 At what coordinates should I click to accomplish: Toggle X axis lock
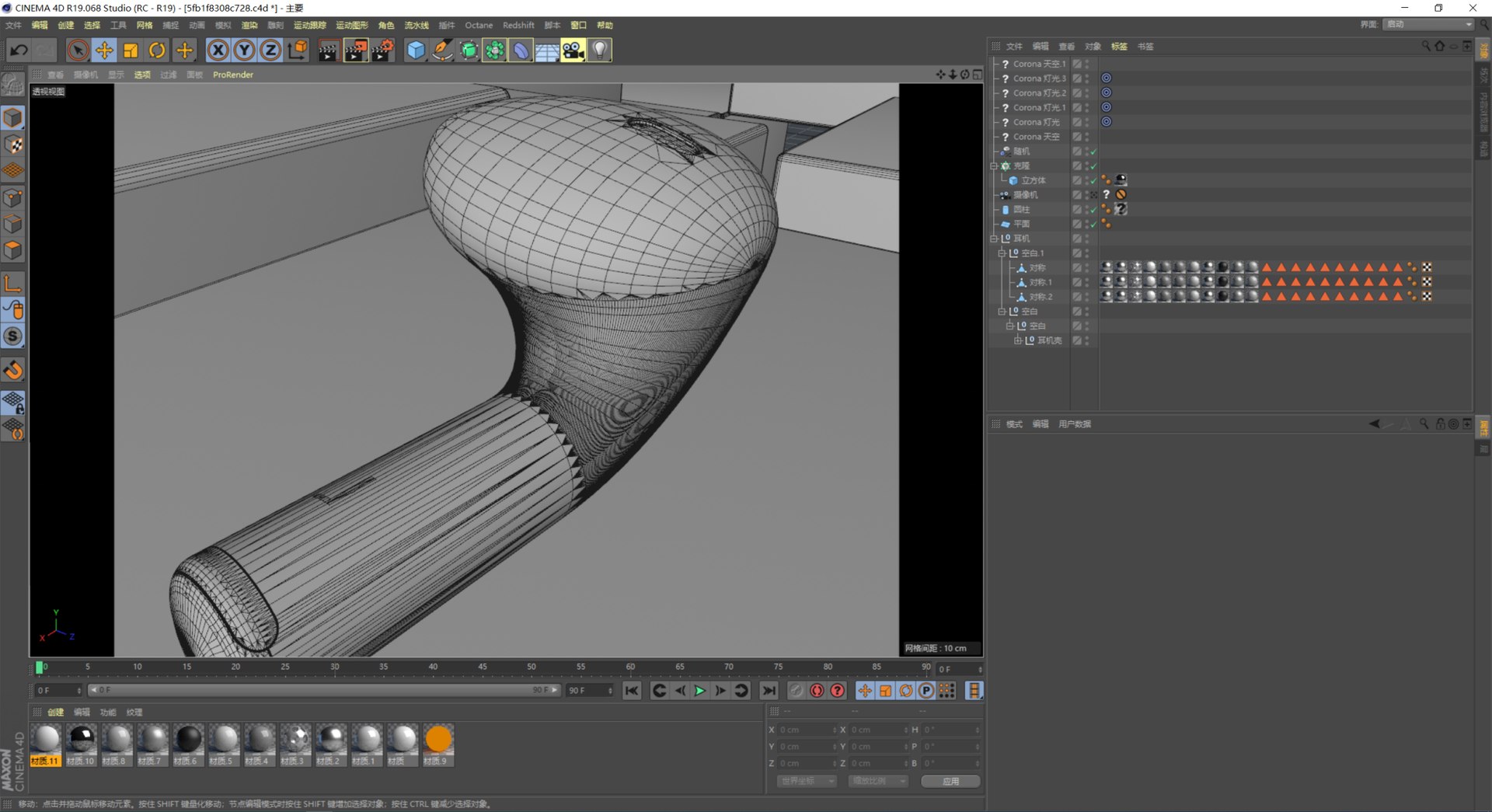(218, 51)
